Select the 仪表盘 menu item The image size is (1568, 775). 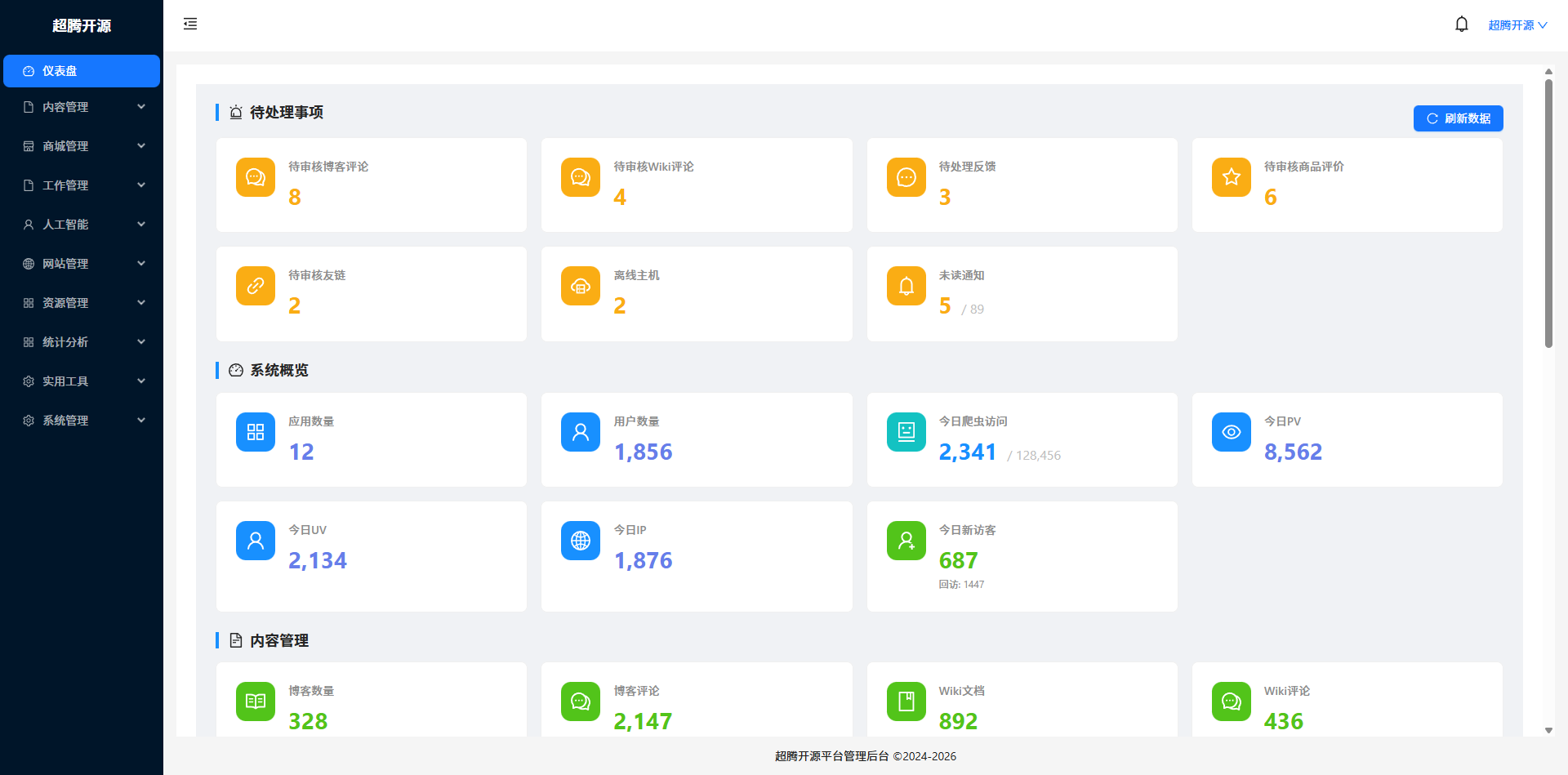(x=82, y=71)
